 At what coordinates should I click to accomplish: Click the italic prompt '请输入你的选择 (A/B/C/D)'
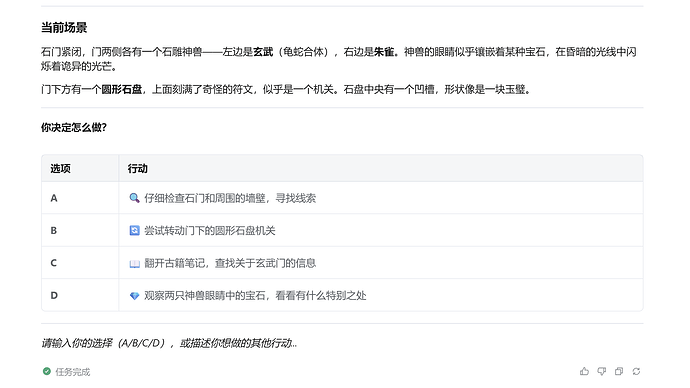[x=104, y=343]
